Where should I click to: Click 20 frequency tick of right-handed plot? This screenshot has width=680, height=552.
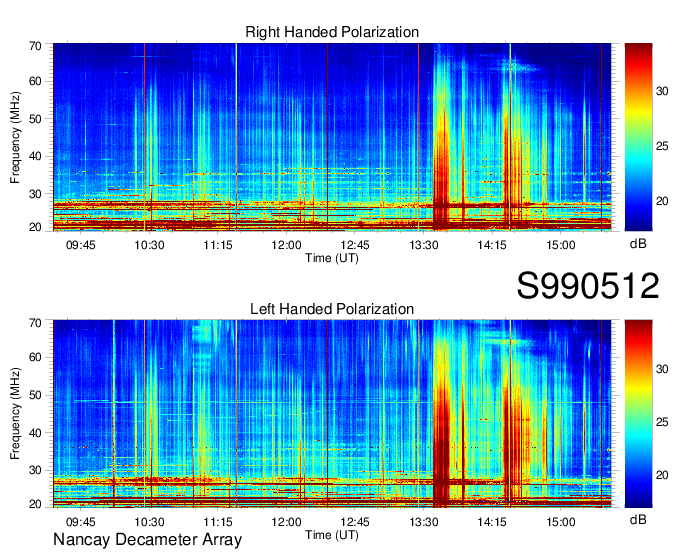pyautogui.click(x=35, y=227)
